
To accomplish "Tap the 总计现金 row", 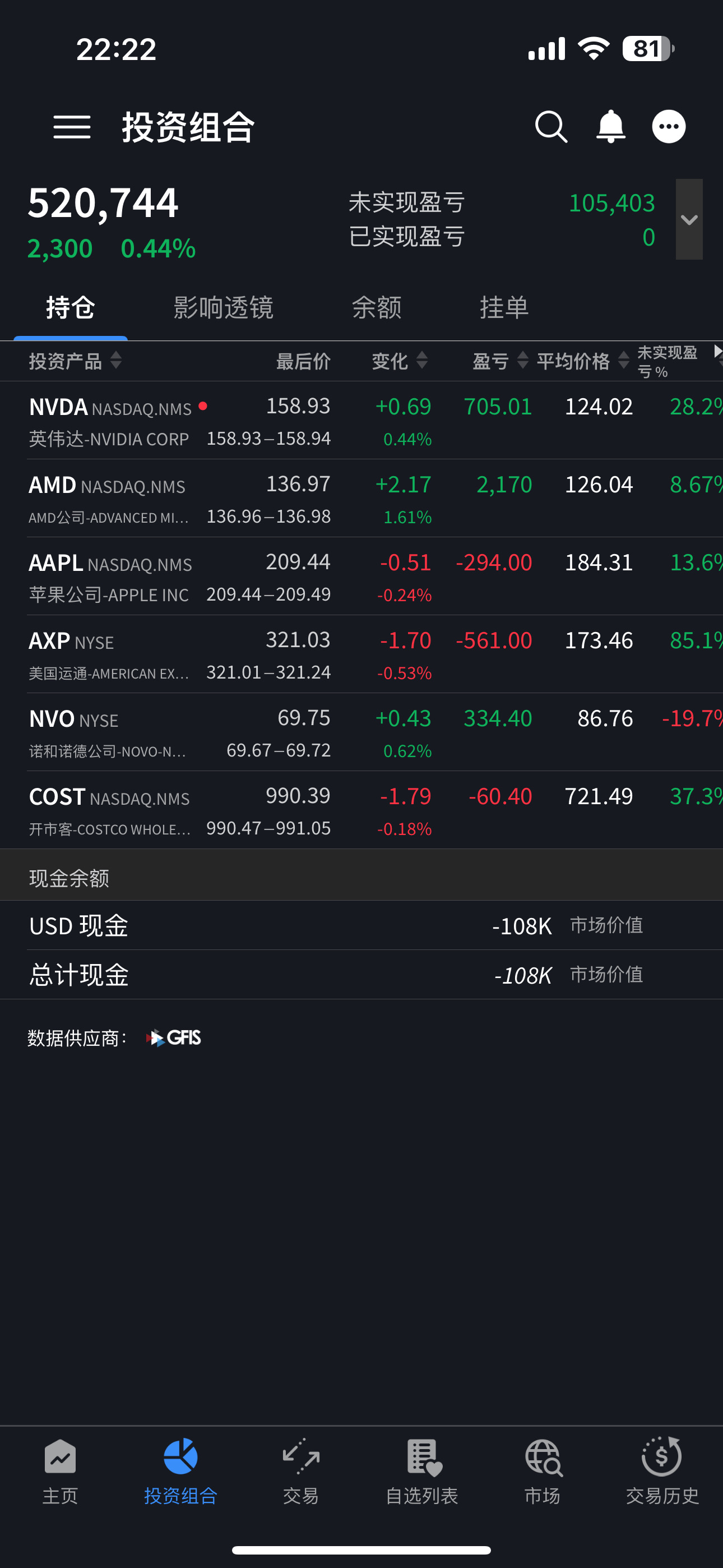I will 361,975.
